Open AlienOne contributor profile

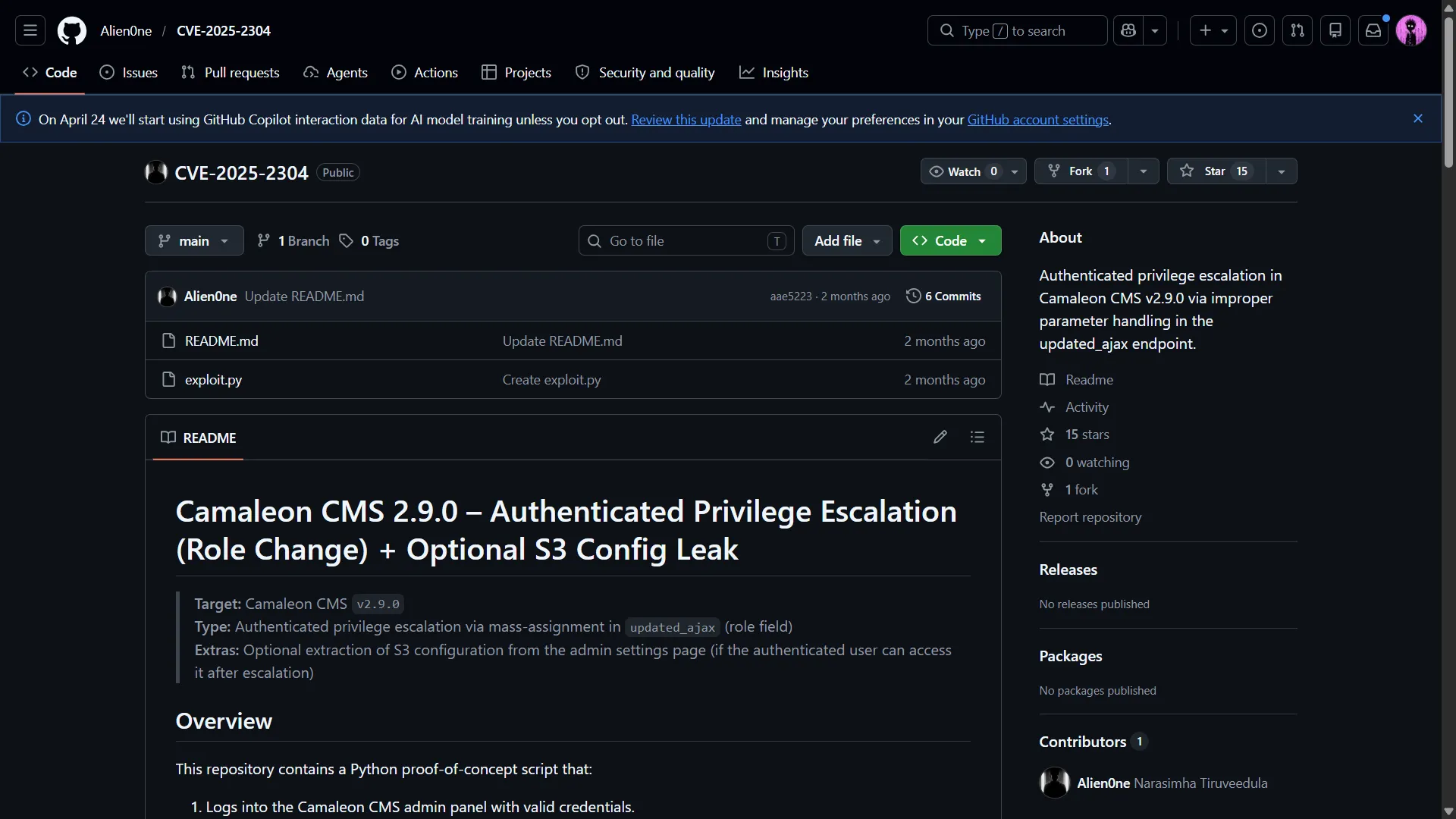(x=1103, y=783)
